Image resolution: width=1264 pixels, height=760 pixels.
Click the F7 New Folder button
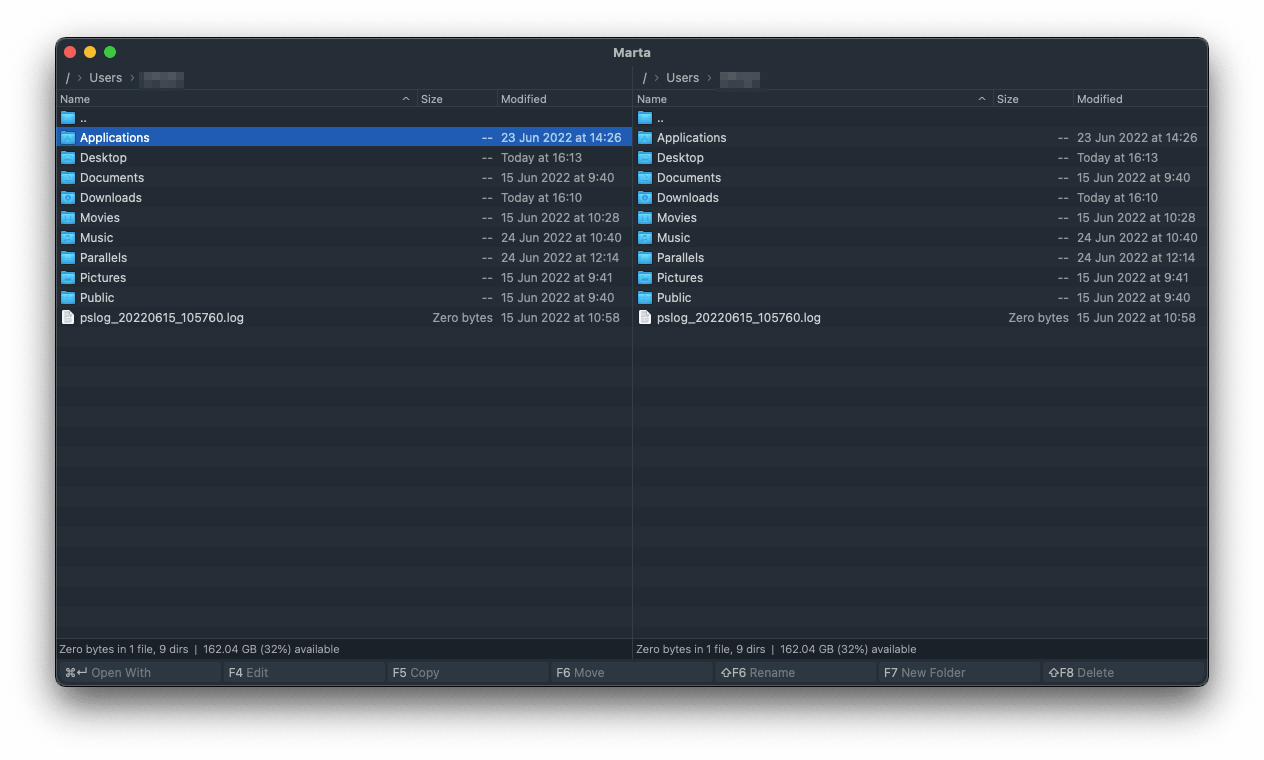960,672
